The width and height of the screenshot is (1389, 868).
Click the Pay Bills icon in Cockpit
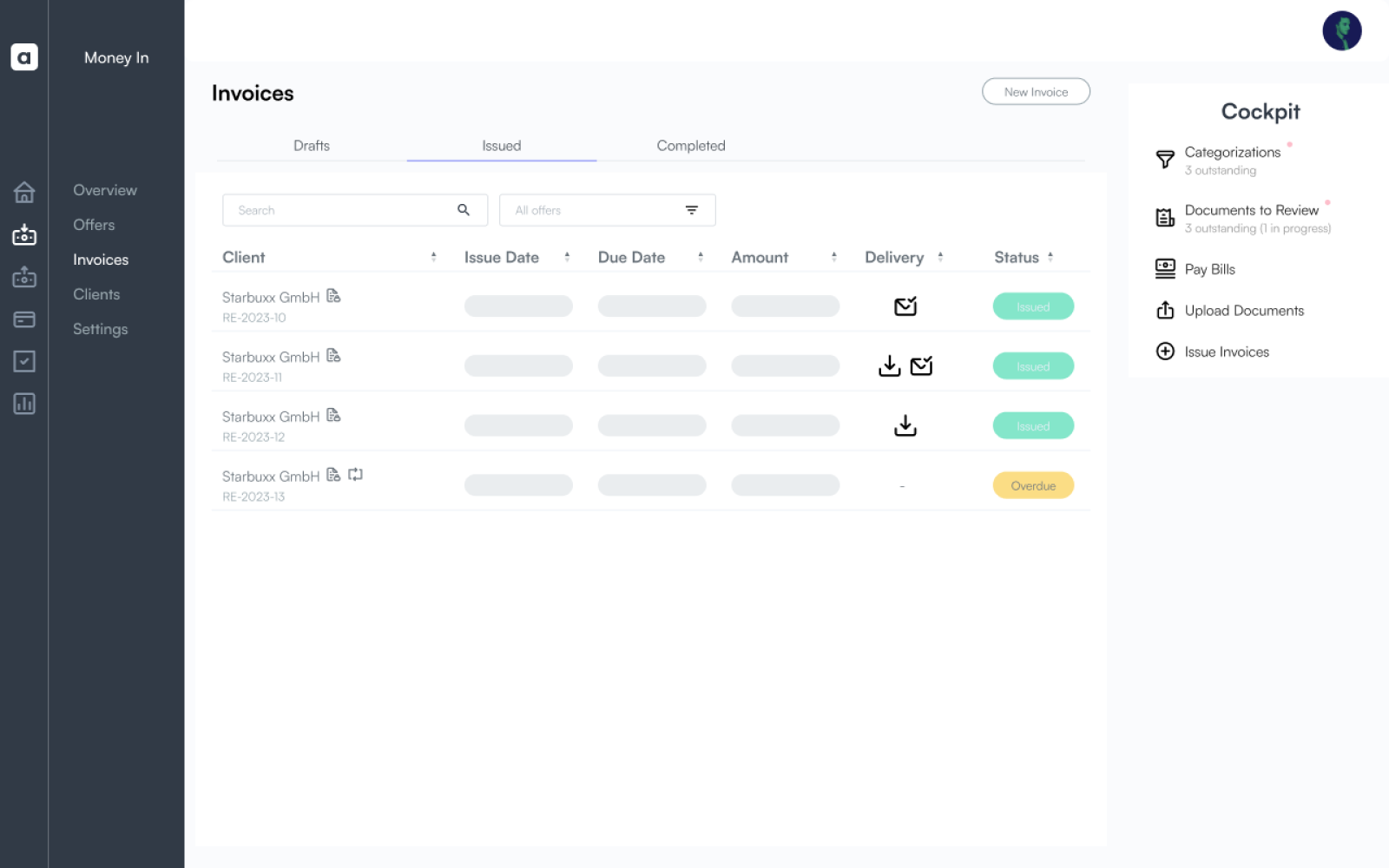click(1164, 268)
